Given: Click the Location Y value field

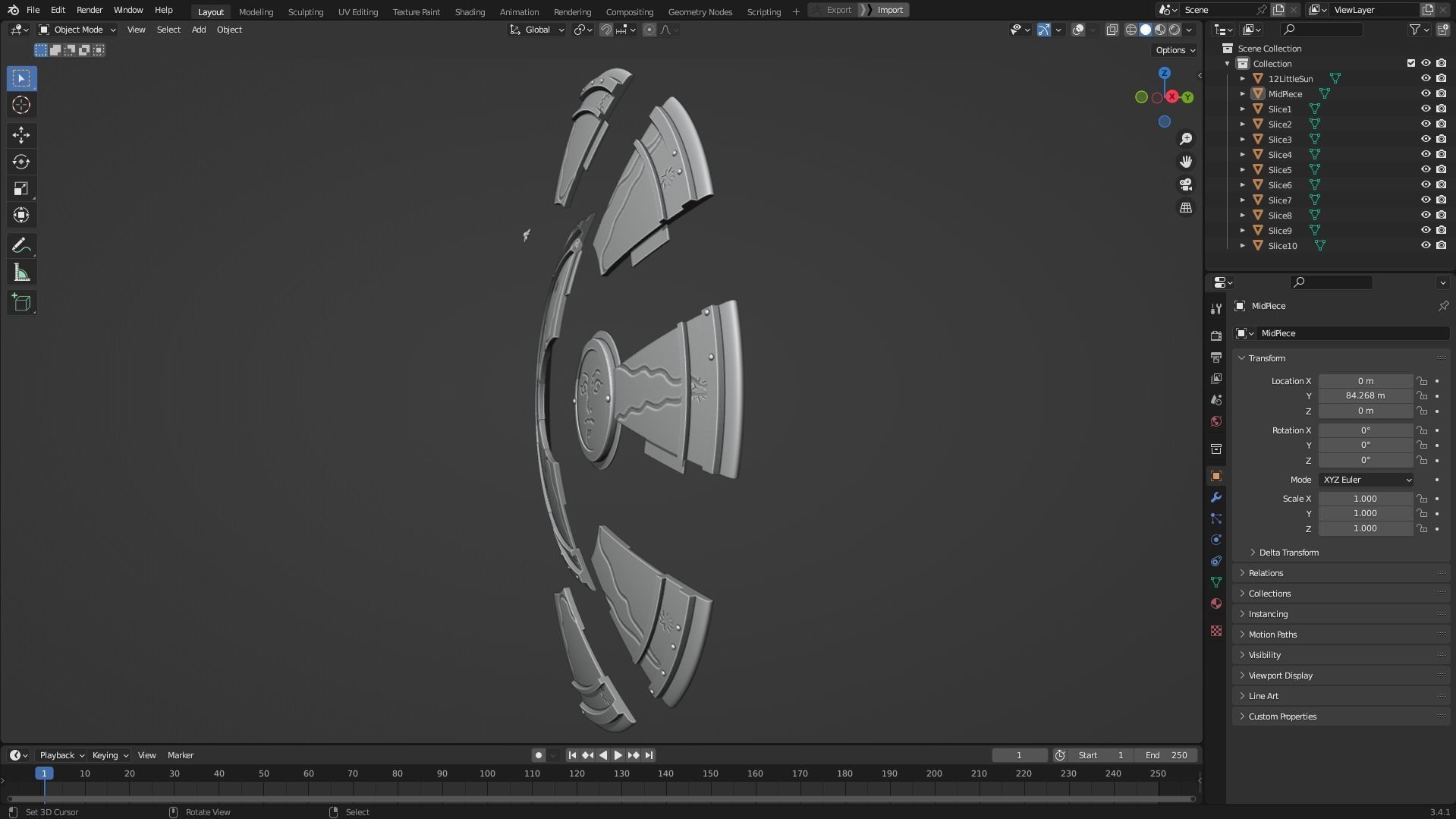Looking at the screenshot, I should coord(1365,395).
